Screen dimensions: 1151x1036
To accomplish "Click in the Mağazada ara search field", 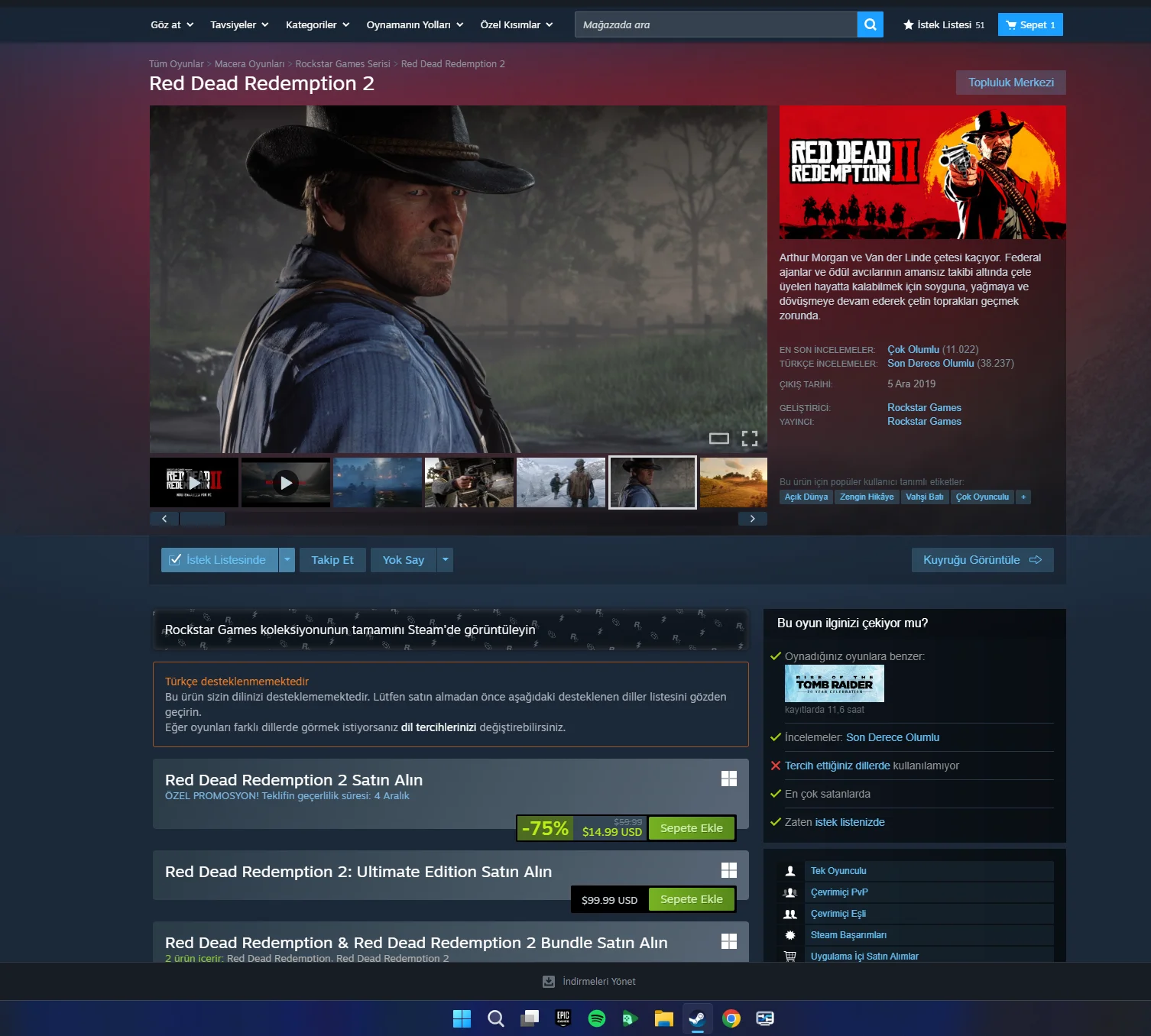I will [x=716, y=24].
